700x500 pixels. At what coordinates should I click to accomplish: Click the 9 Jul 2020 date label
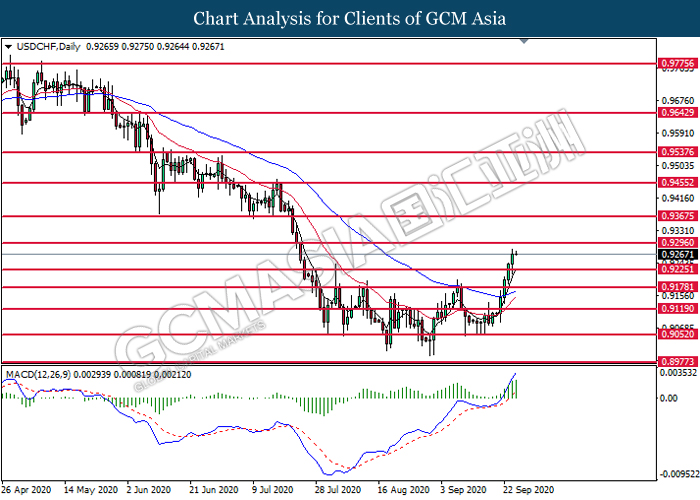[x=273, y=490]
